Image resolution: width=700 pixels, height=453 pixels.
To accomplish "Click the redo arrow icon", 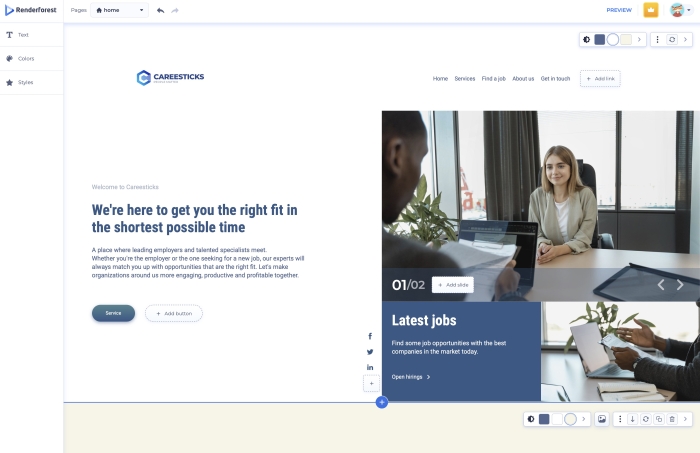I will point(175,10).
